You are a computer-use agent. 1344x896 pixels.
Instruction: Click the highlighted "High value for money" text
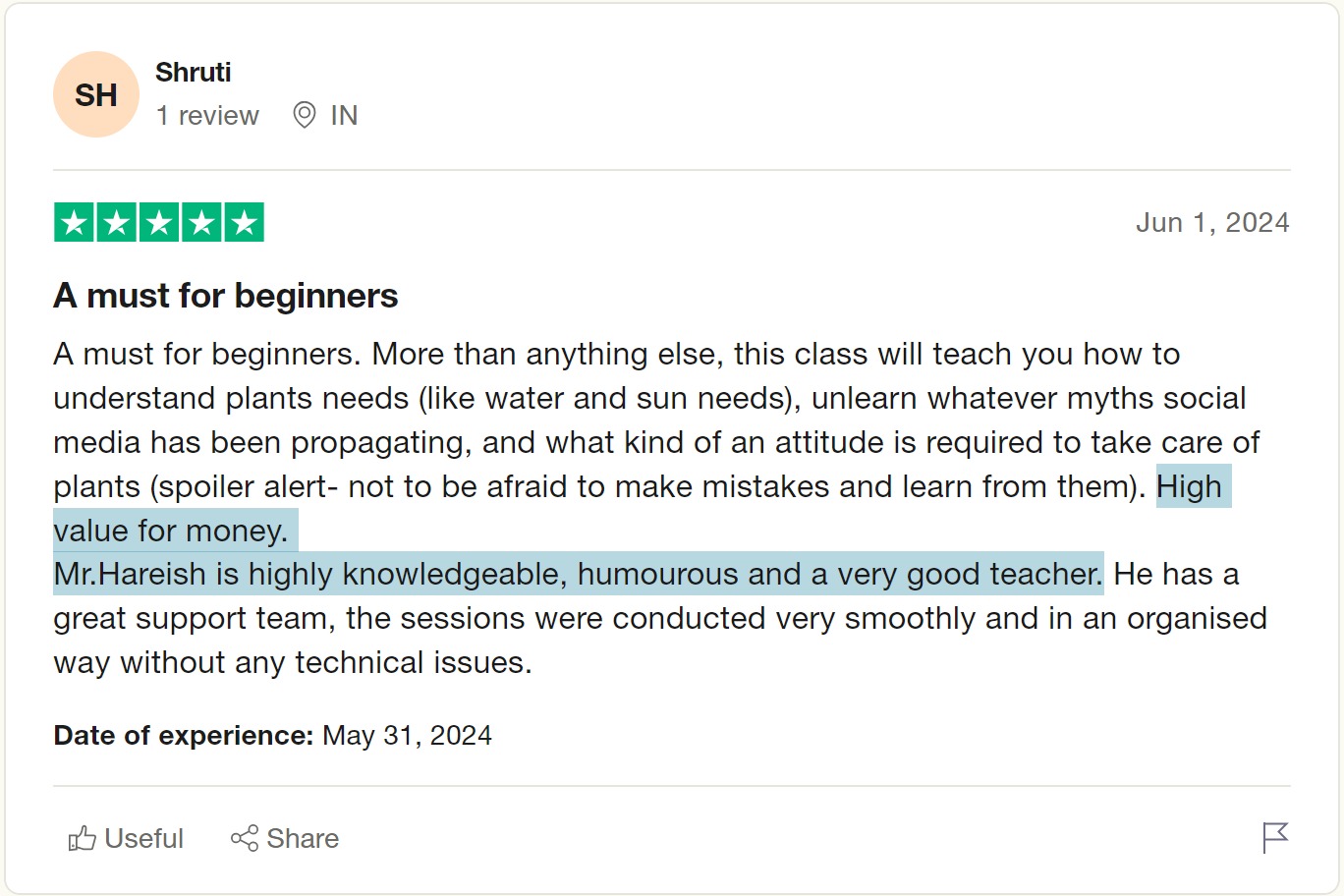click(171, 531)
